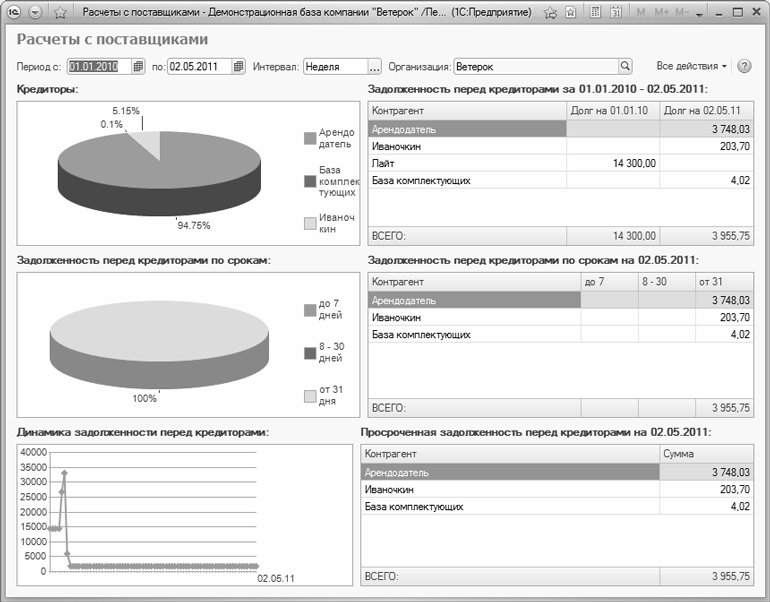
Task: Click the M+ memory button
Action: [x=661, y=12]
